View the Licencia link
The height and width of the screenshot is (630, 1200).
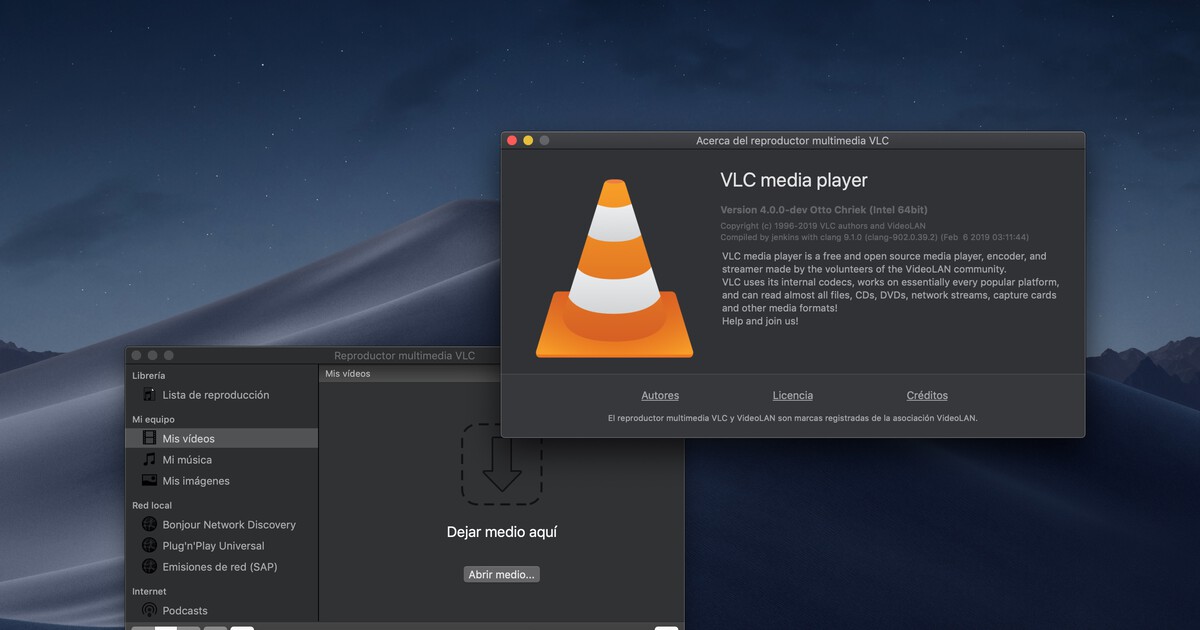pyautogui.click(x=793, y=395)
